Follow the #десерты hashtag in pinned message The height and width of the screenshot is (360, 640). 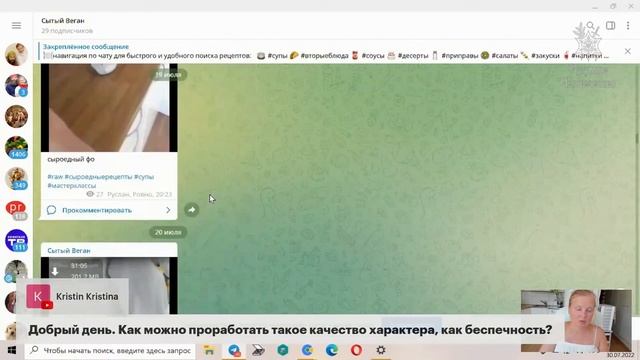point(413,56)
